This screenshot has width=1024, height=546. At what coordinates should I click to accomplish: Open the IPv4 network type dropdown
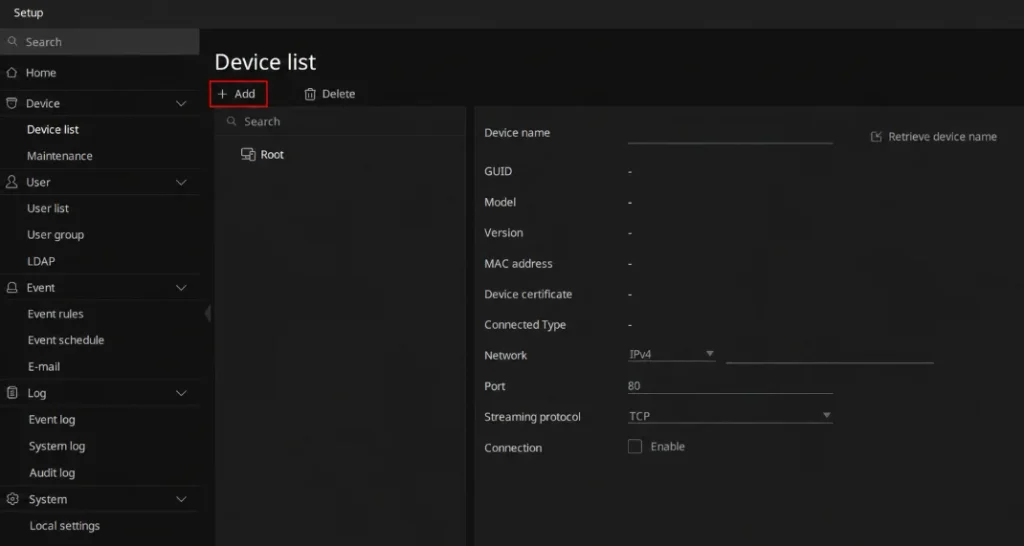(671, 355)
